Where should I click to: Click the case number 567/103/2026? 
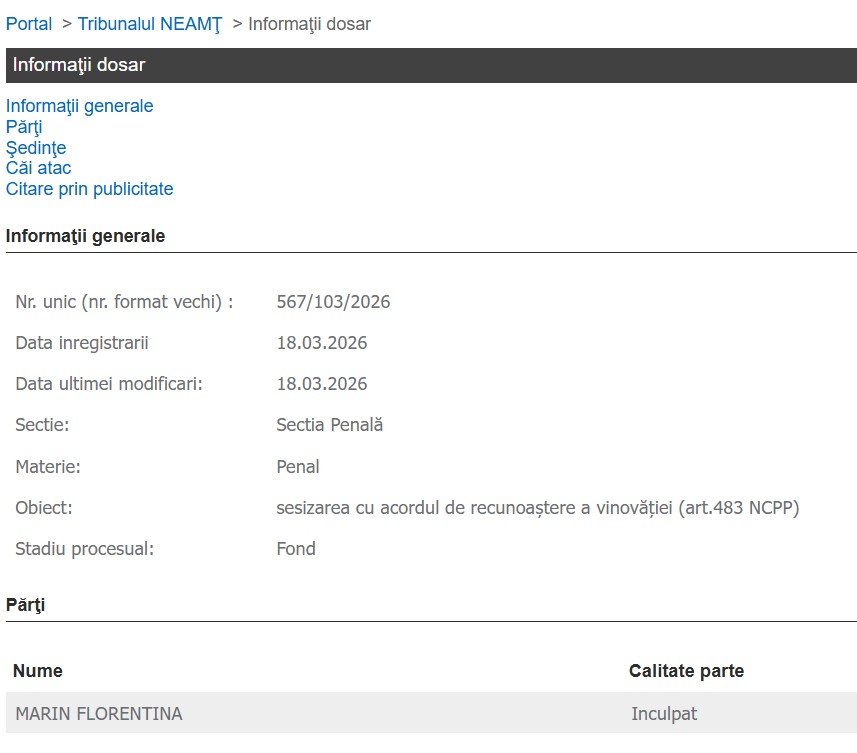[x=333, y=302]
